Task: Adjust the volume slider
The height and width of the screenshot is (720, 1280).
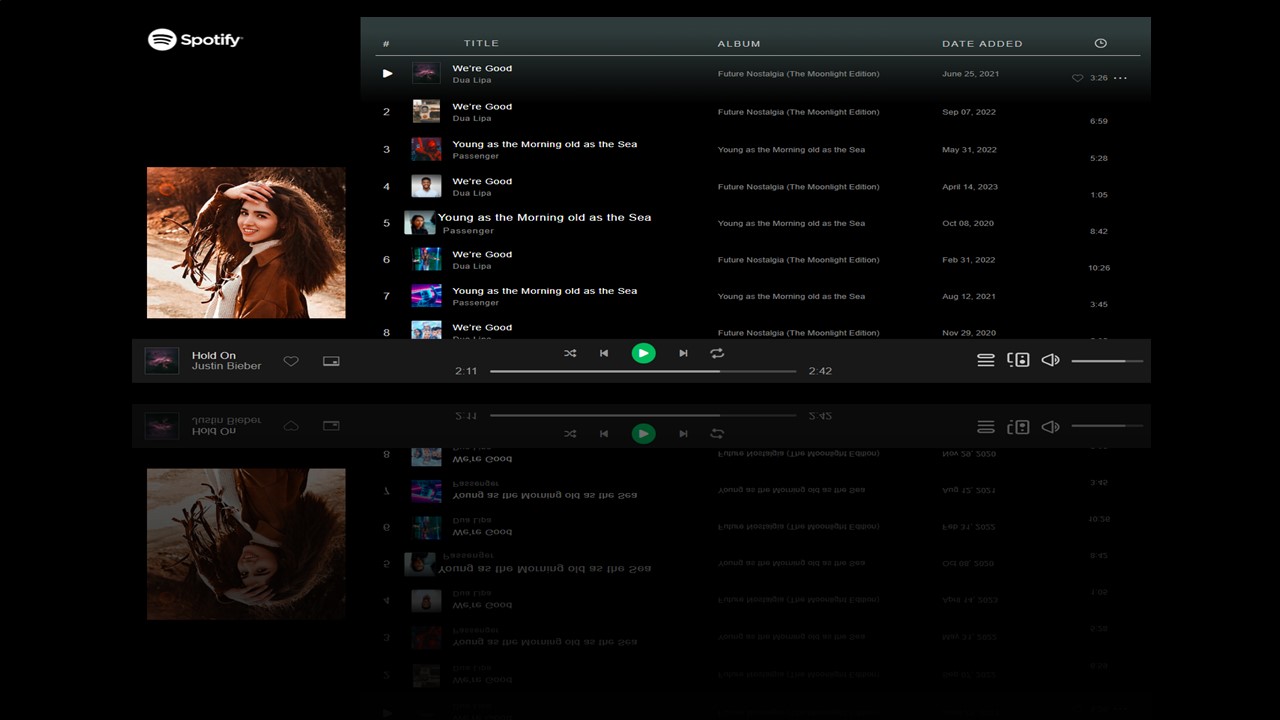Action: click(1106, 360)
